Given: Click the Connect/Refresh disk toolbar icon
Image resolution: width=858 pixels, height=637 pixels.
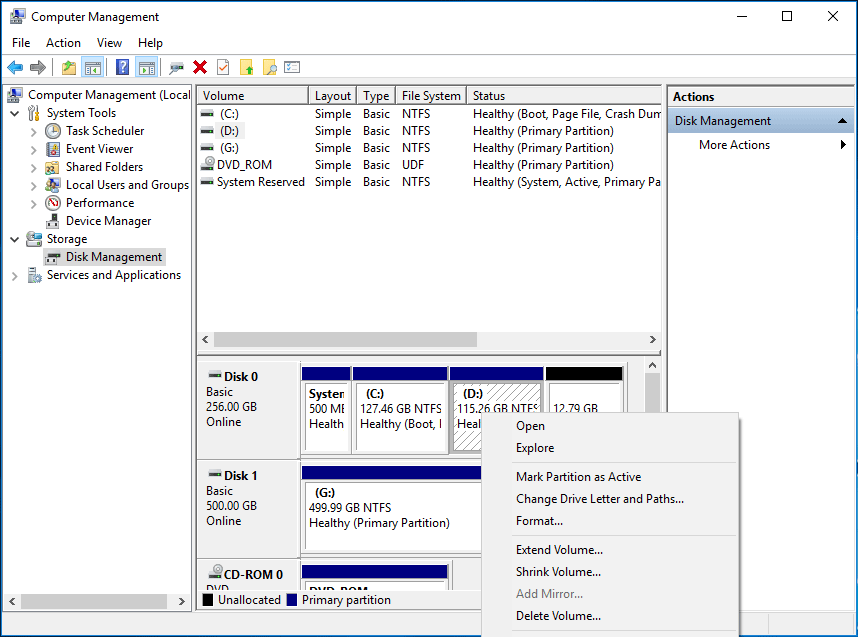Looking at the screenshot, I should pos(176,67).
